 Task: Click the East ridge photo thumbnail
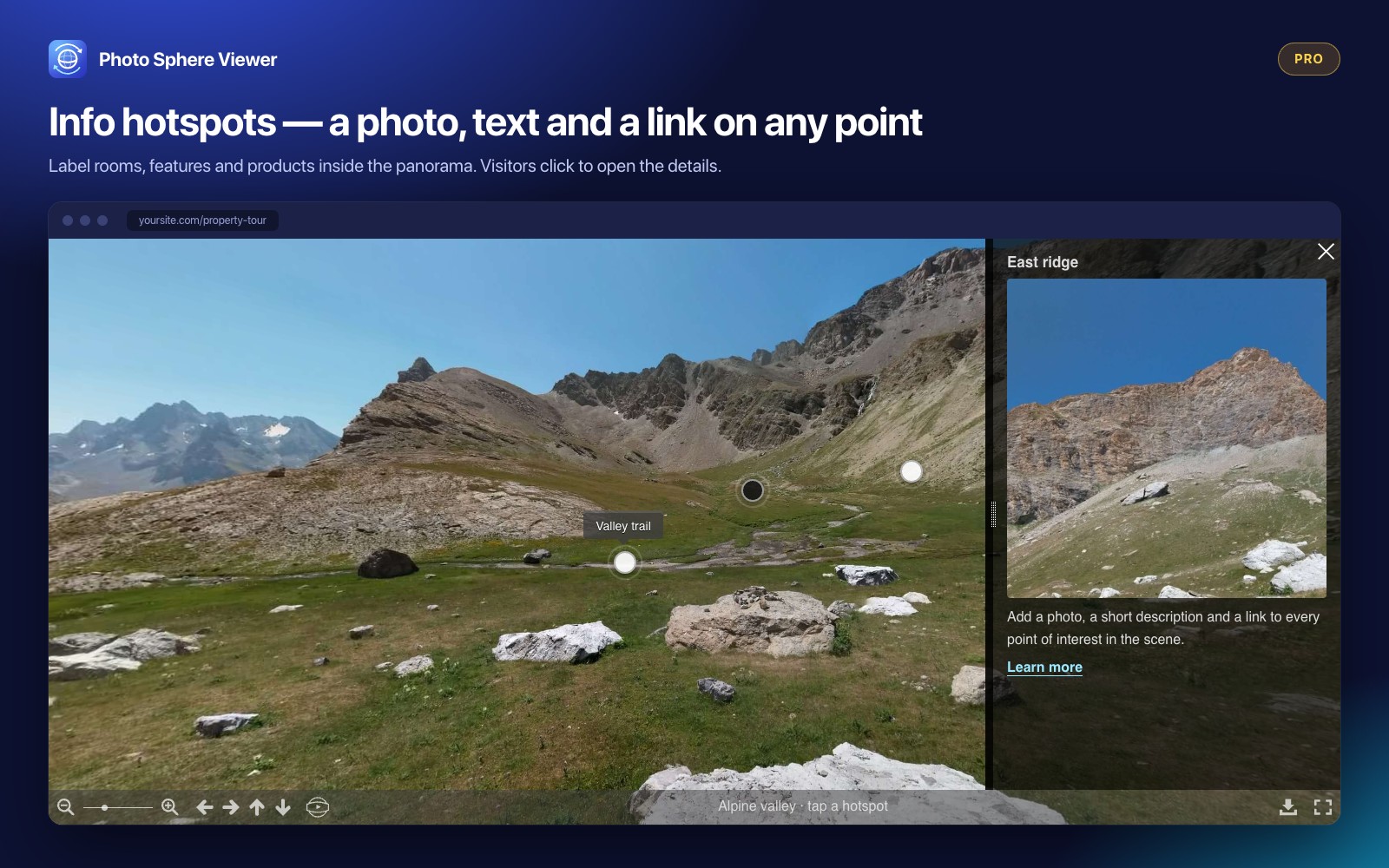click(1167, 438)
